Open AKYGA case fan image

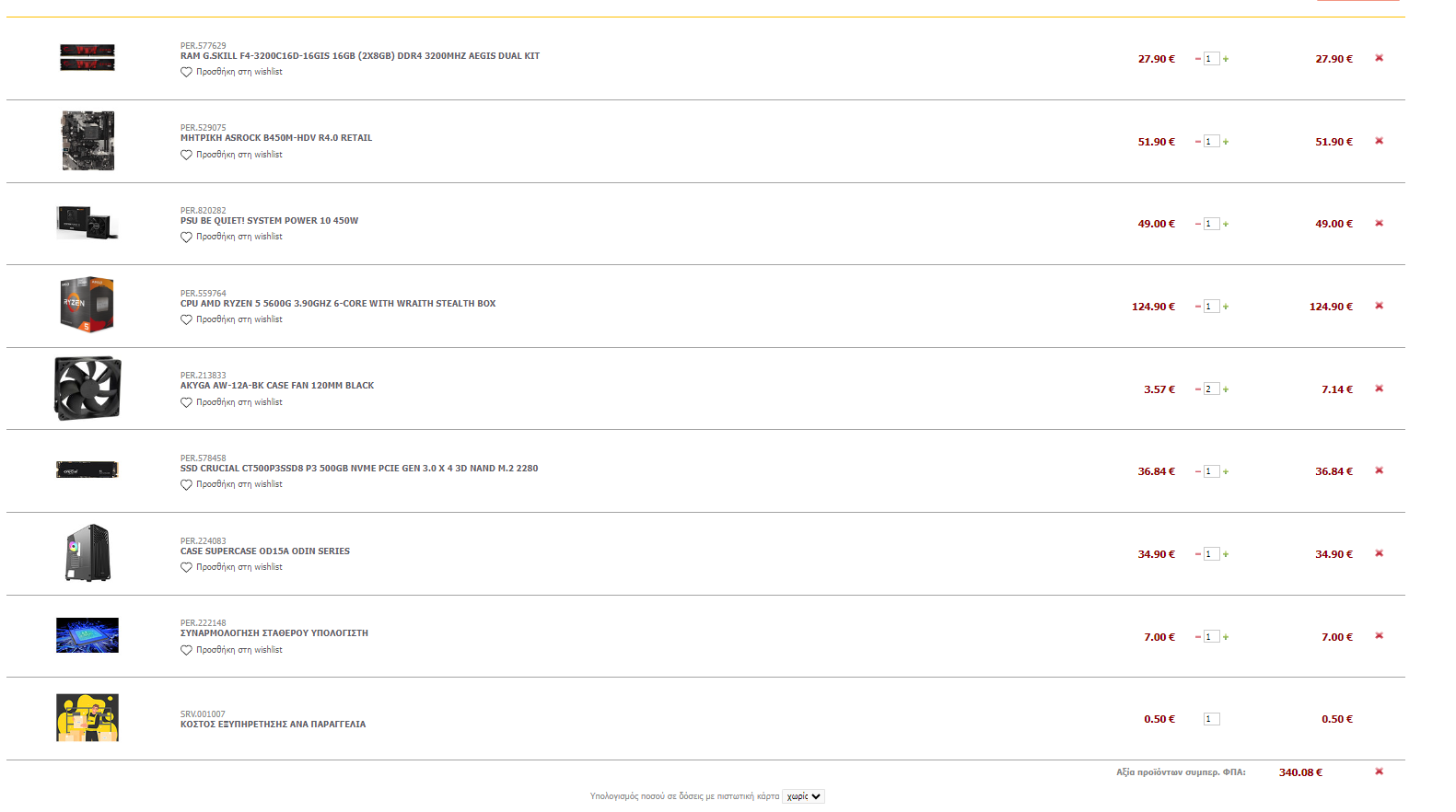[87, 389]
